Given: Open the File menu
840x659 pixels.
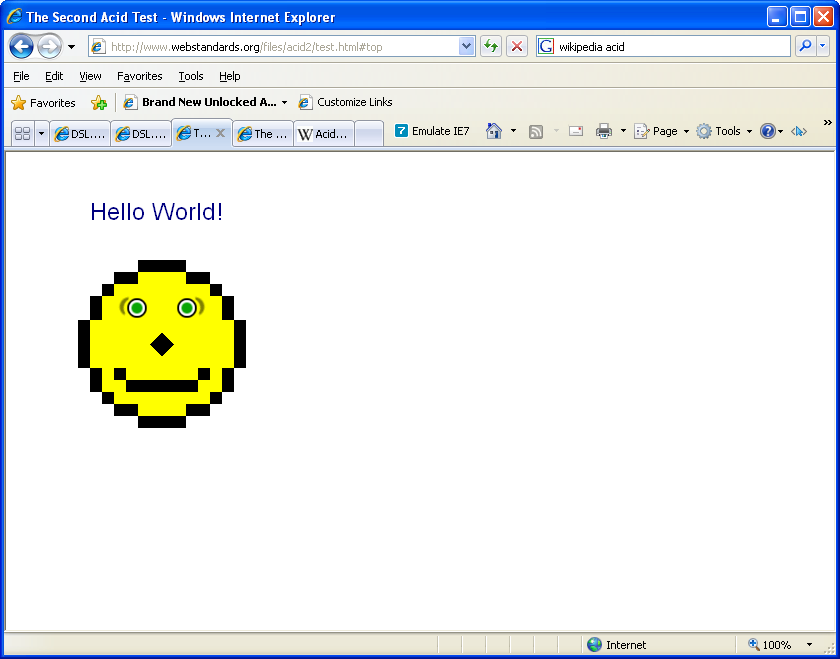Looking at the screenshot, I should 21,76.
